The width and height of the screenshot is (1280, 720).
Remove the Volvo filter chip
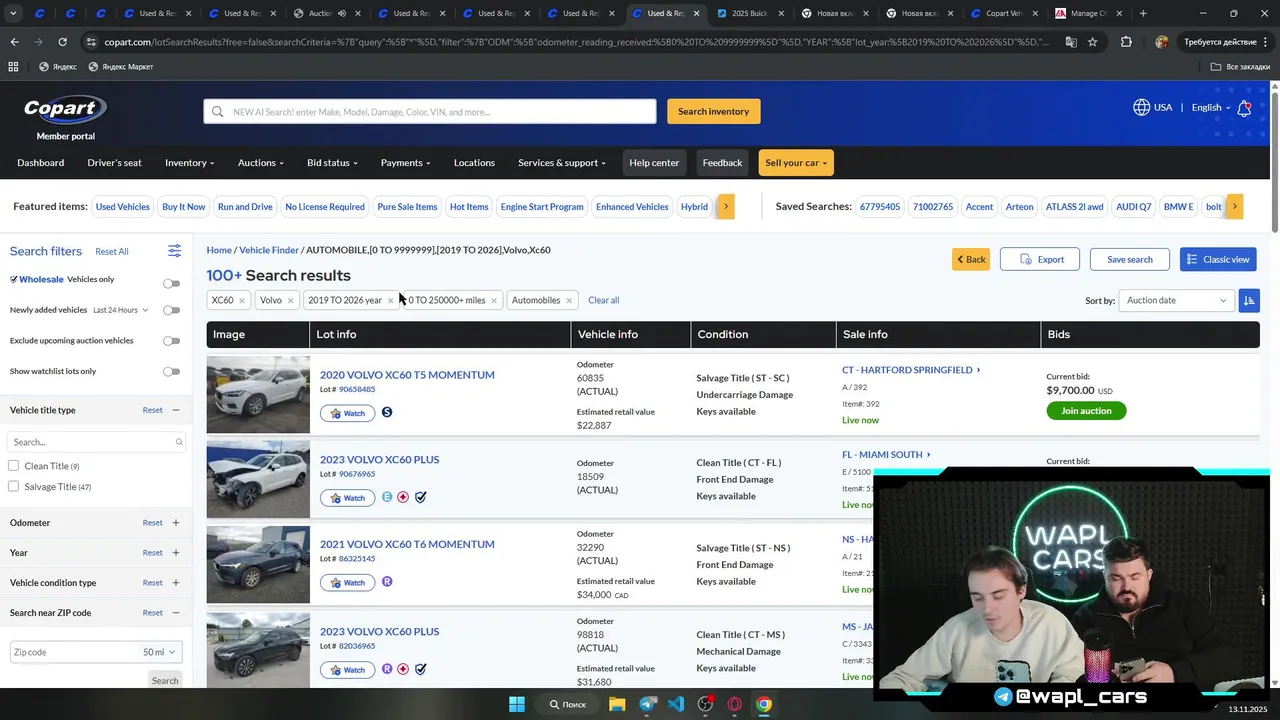291,301
